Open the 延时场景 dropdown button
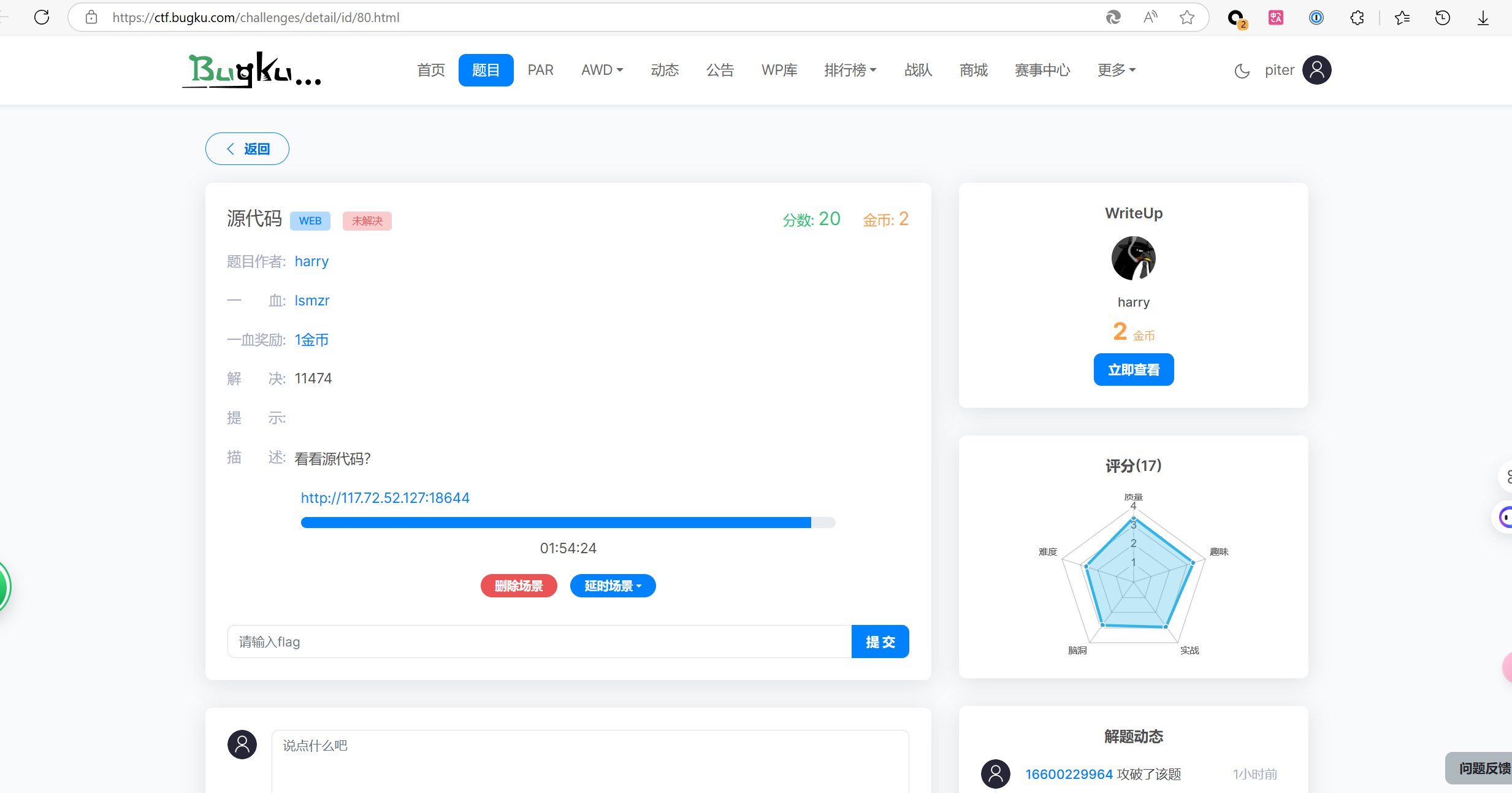The height and width of the screenshot is (793, 1512). (613, 586)
